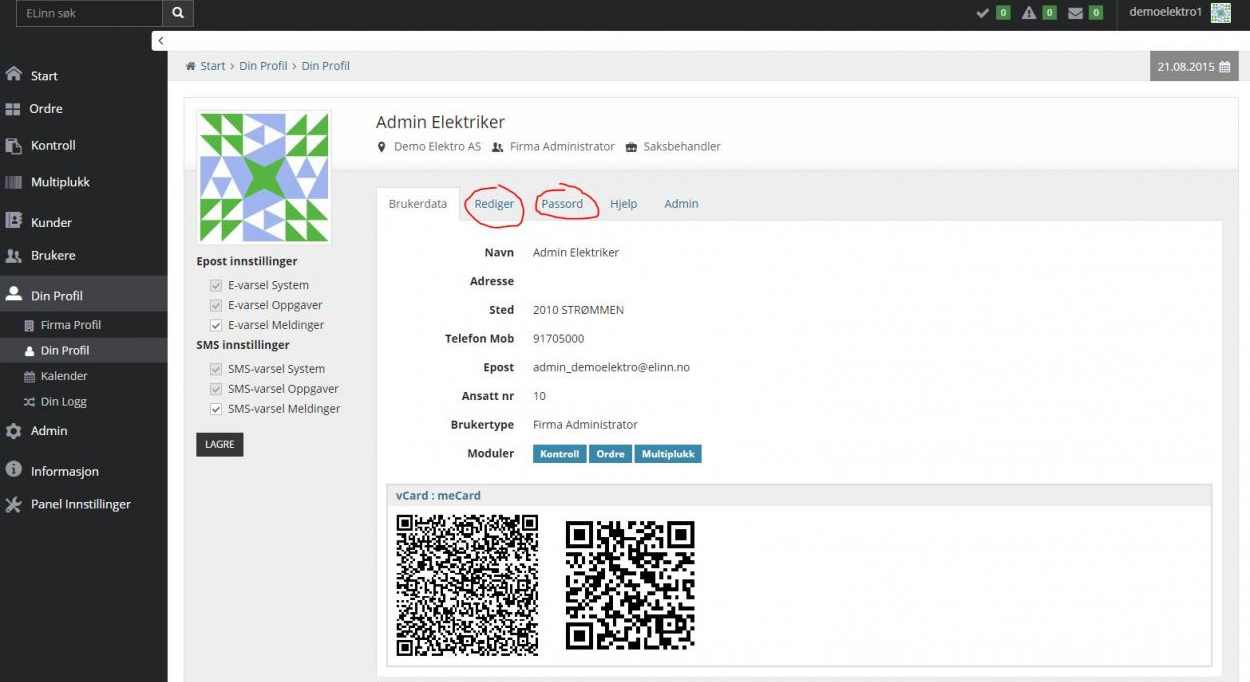Toggle the E-varsel System checkbox
The width and height of the screenshot is (1250, 682).
coord(215,286)
